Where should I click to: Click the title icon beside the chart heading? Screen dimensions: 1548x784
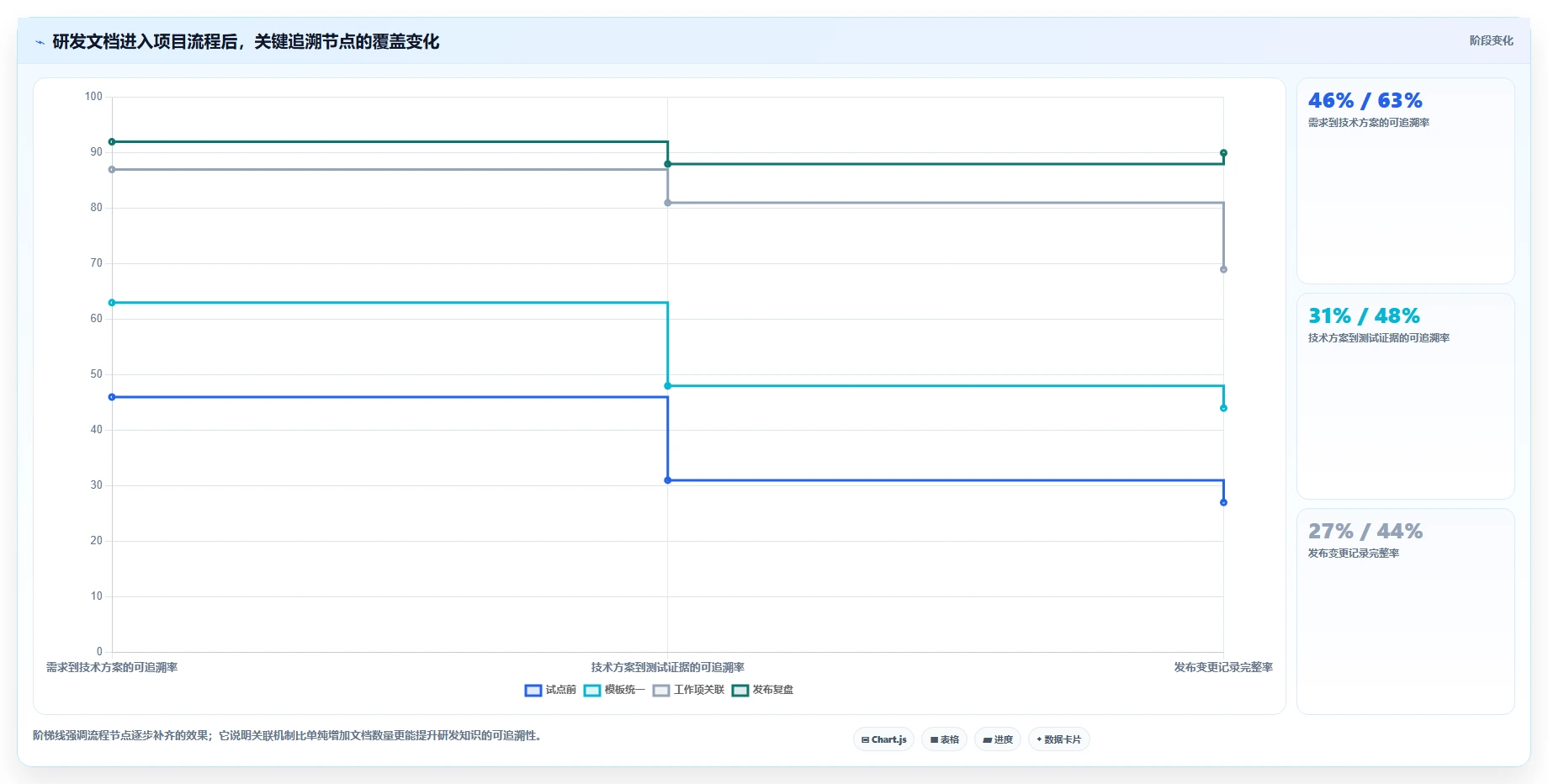point(40,42)
